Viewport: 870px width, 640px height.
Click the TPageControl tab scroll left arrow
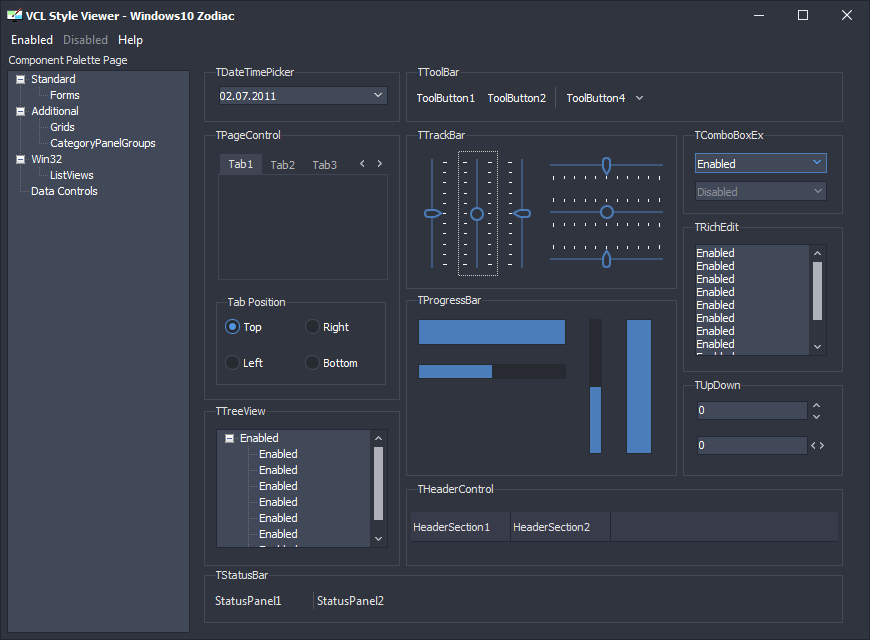(362, 164)
